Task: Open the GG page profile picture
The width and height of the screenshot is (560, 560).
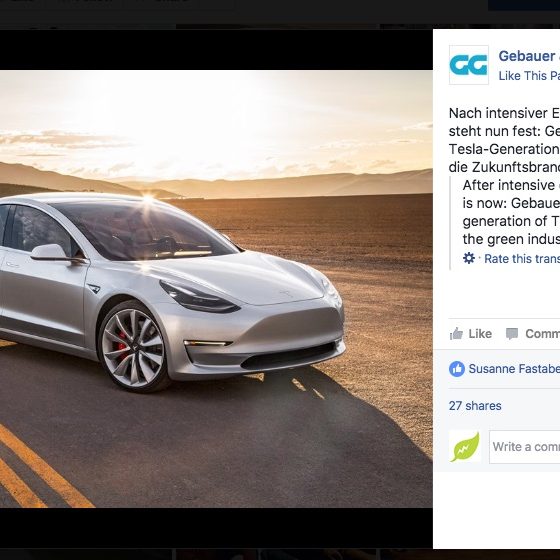Action: [x=469, y=65]
